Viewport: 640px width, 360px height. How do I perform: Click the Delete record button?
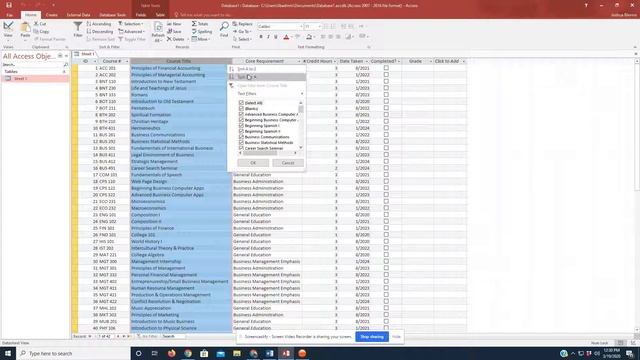point(176,39)
